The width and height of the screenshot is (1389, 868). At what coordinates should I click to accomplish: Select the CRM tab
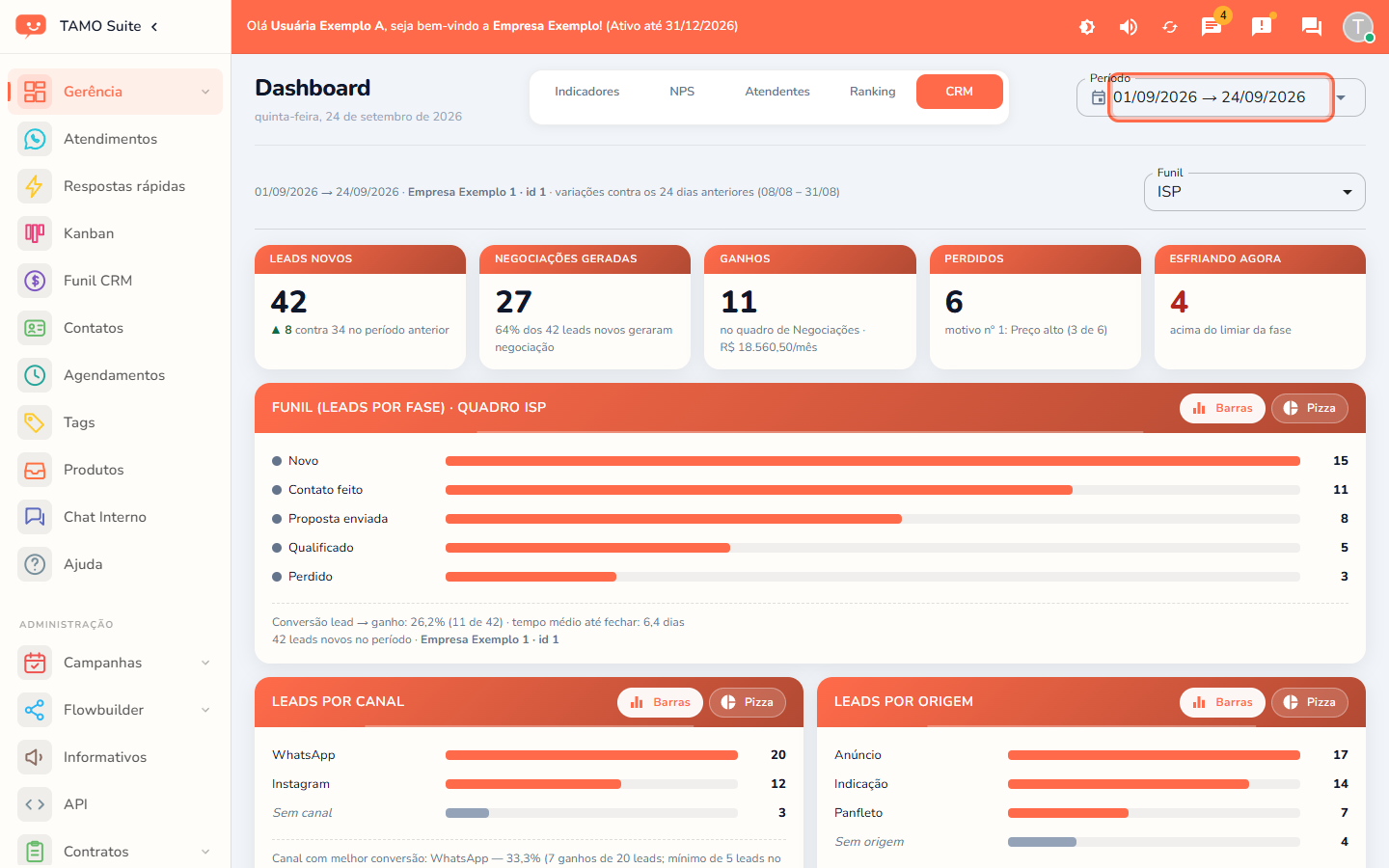(x=960, y=92)
